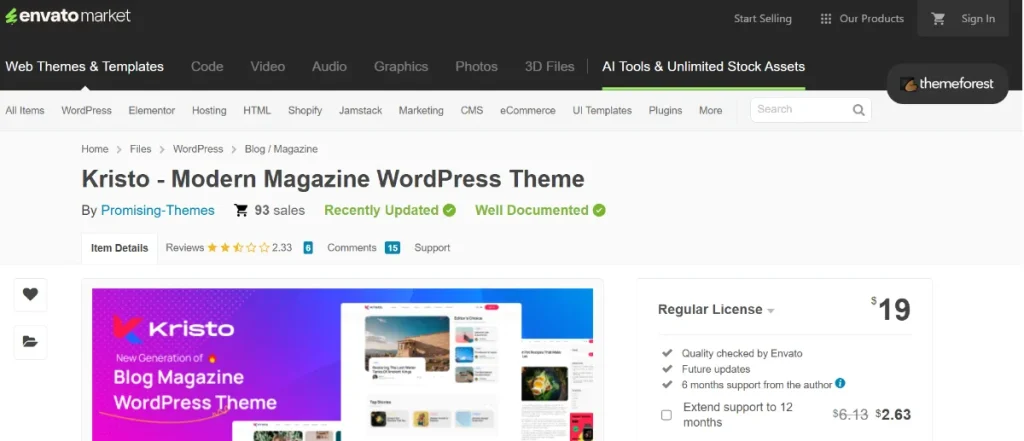The image size is (1024, 441).
Task: Click the Envato Market logo
Action: [68, 16]
